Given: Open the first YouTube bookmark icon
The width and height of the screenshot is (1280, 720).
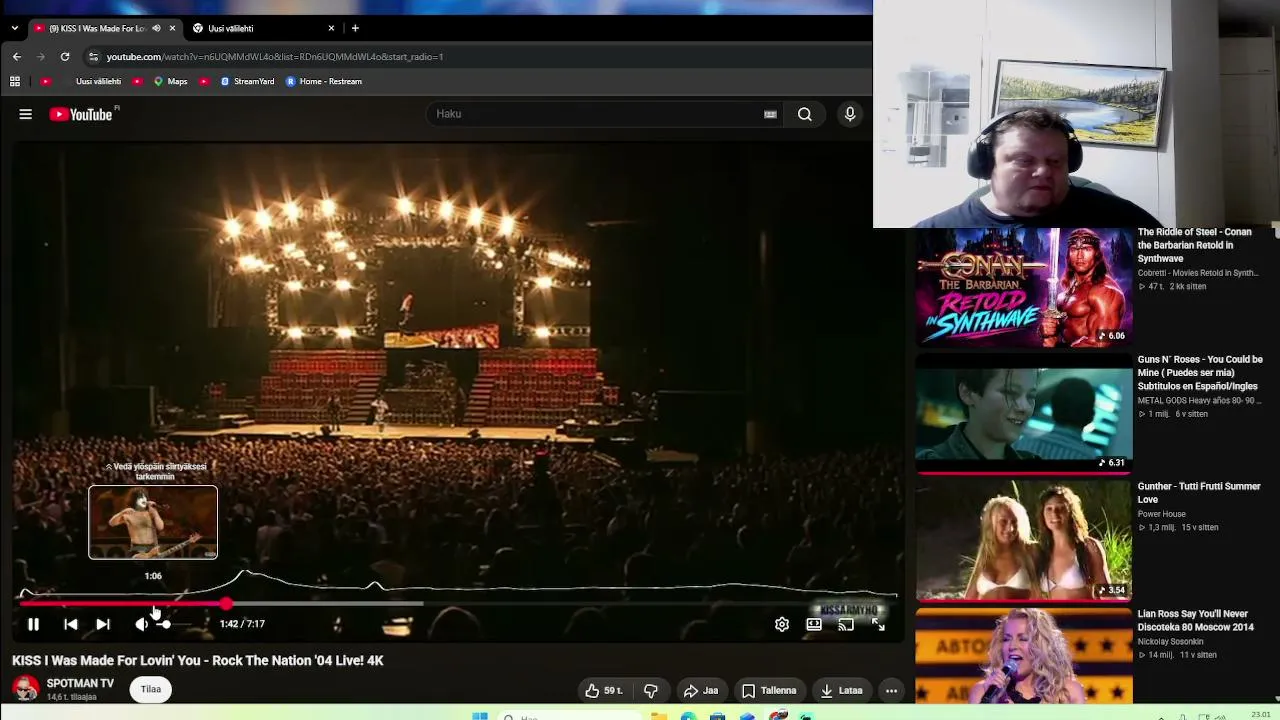Looking at the screenshot, I should coord(45,81).
